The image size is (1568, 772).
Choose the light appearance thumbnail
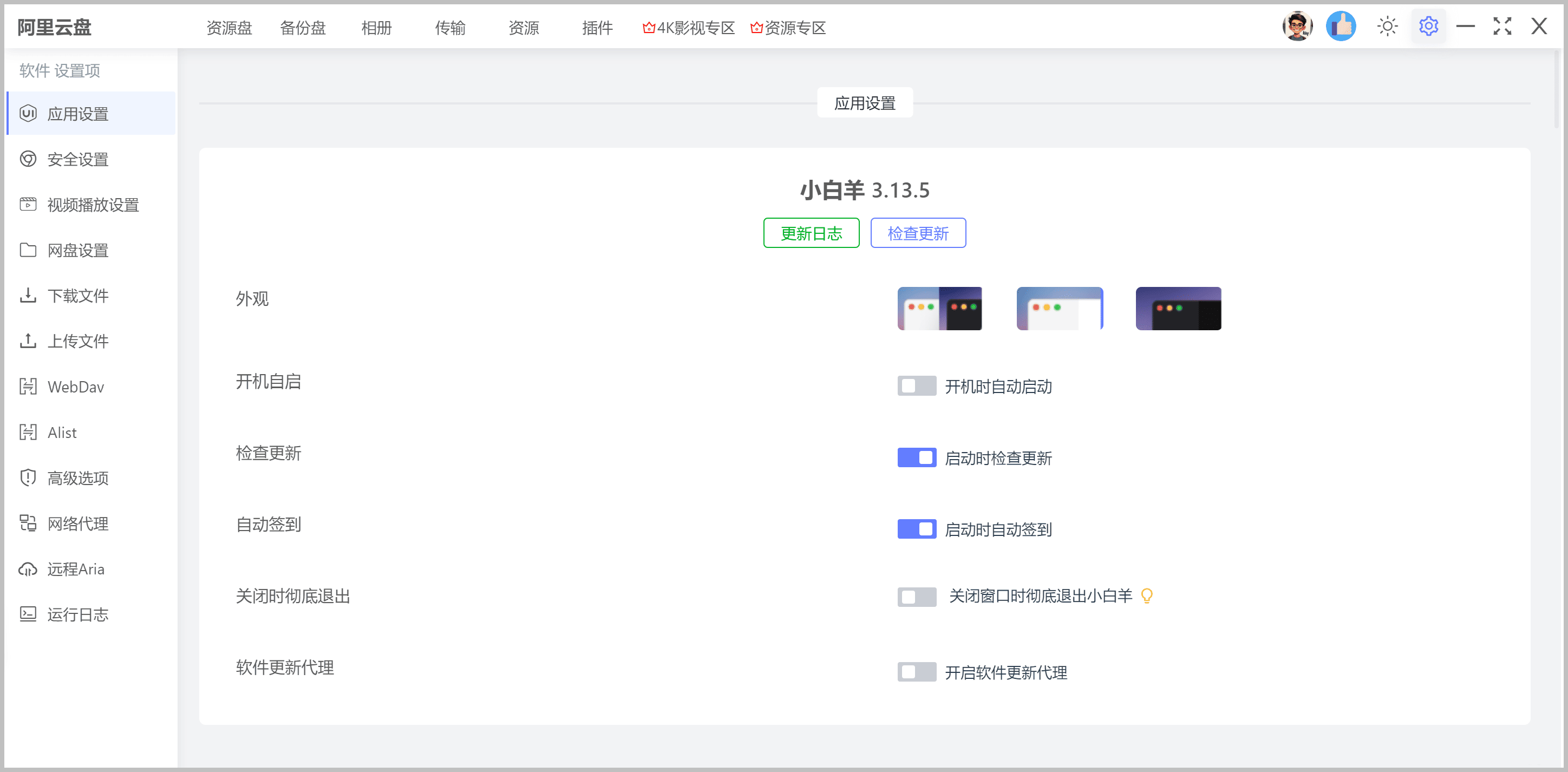click(1060, 309)
